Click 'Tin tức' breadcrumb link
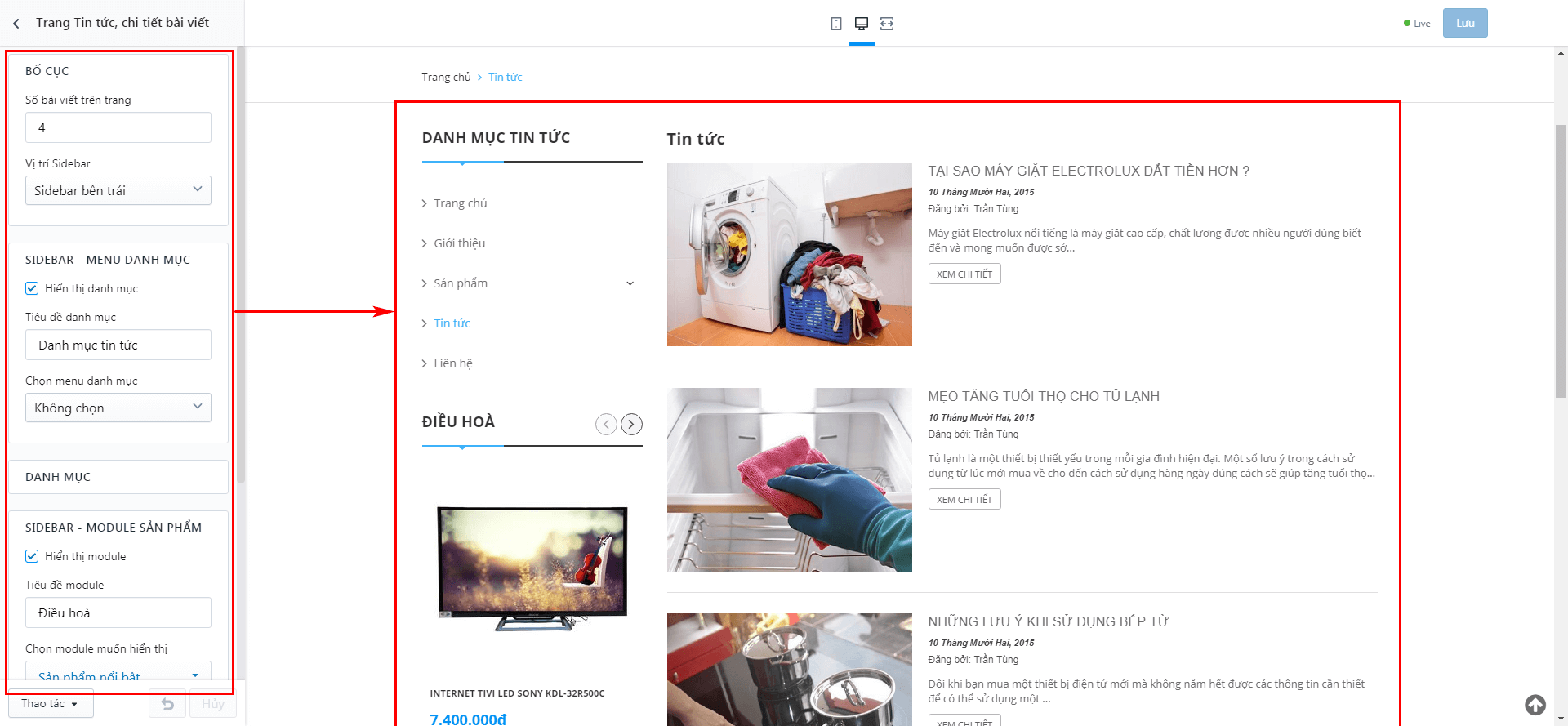 point(506,78)
